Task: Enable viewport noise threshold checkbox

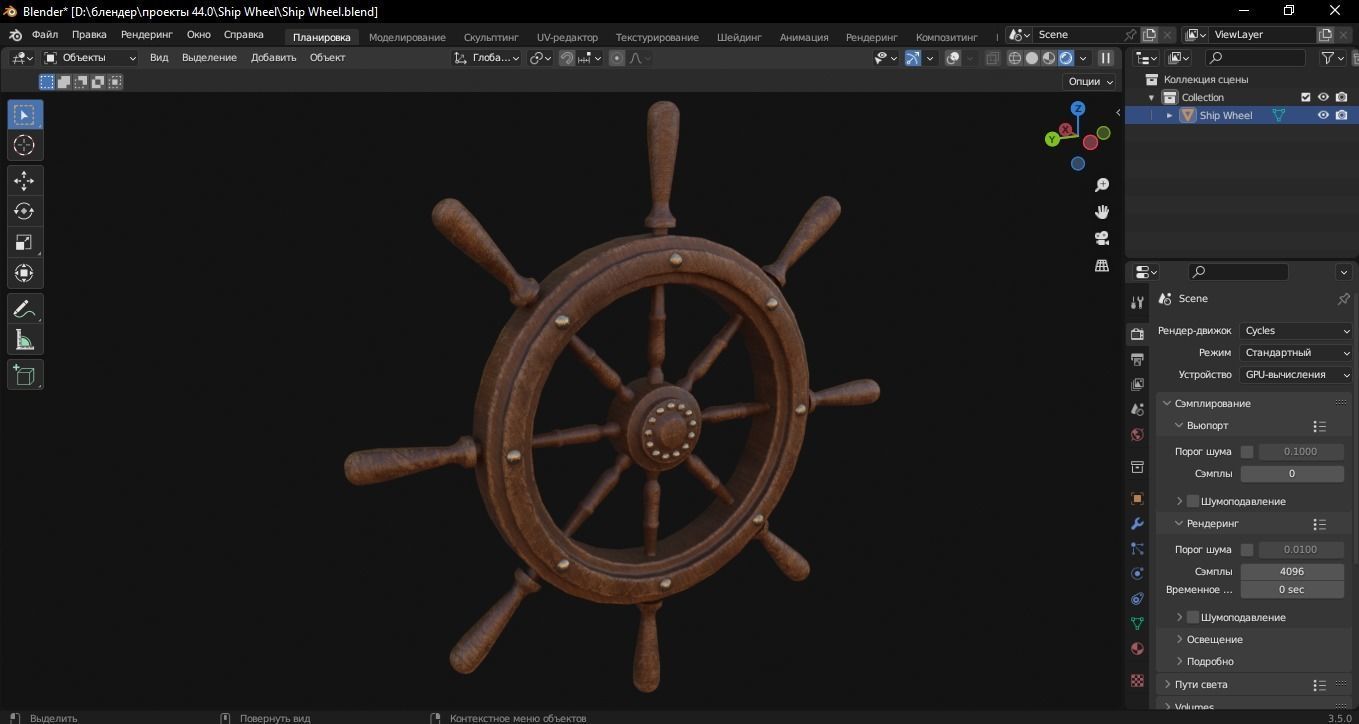Action: 1247,452
